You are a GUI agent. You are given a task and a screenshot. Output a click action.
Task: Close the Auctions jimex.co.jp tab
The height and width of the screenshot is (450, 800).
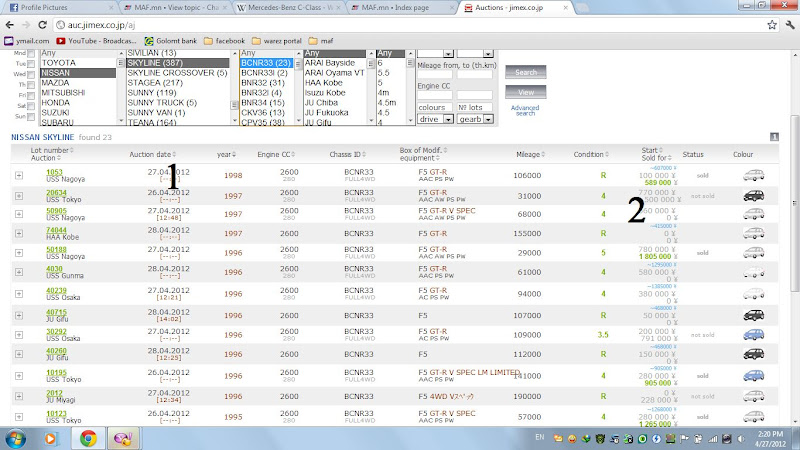point(565,8)
